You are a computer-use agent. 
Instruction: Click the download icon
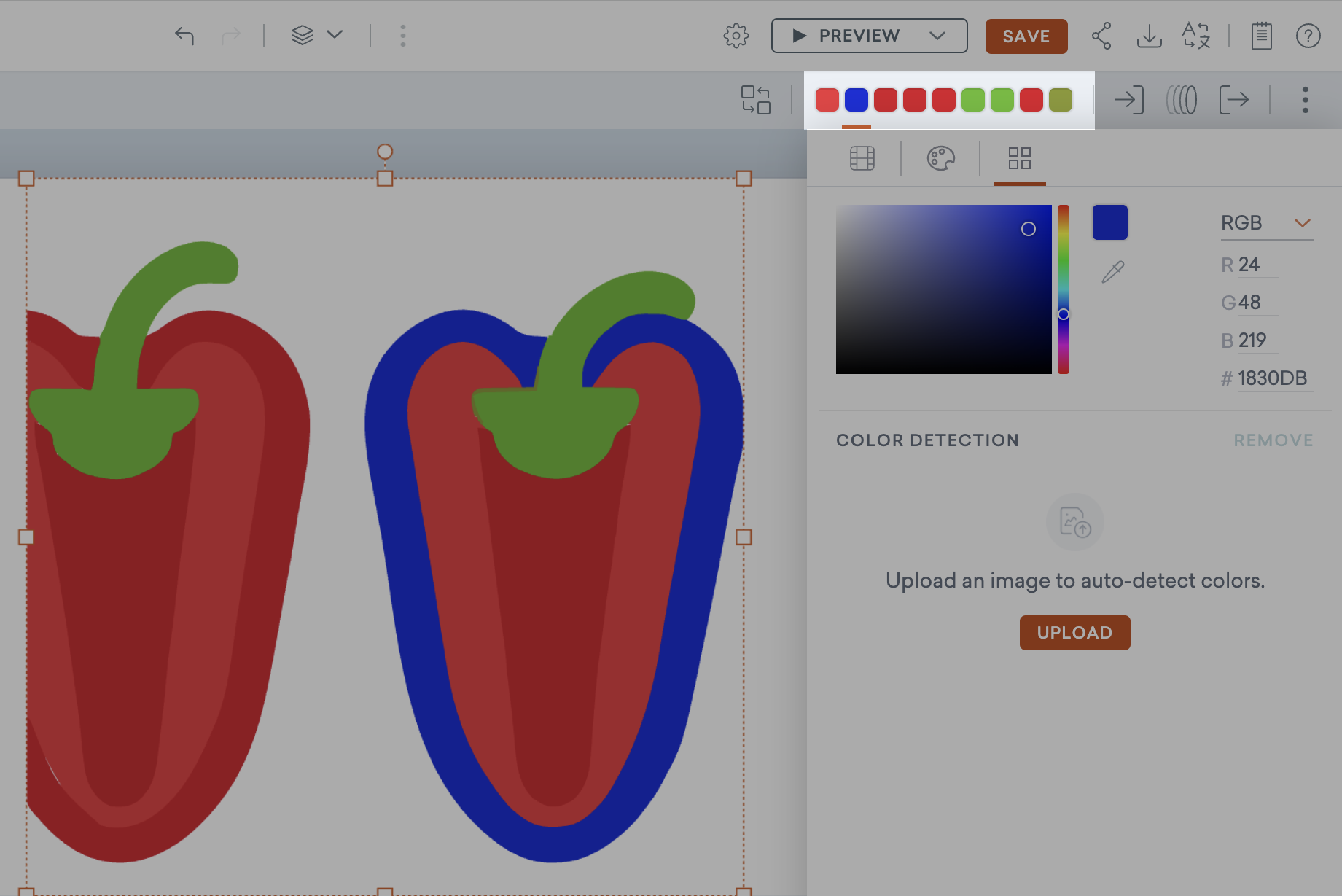click(1149, 36)
